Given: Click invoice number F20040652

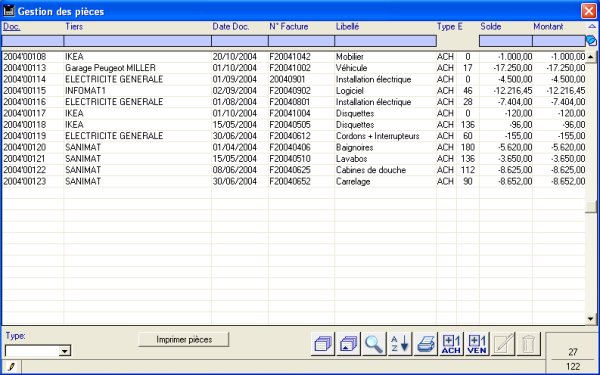Looking at the screenshot, I should (290, 181).
